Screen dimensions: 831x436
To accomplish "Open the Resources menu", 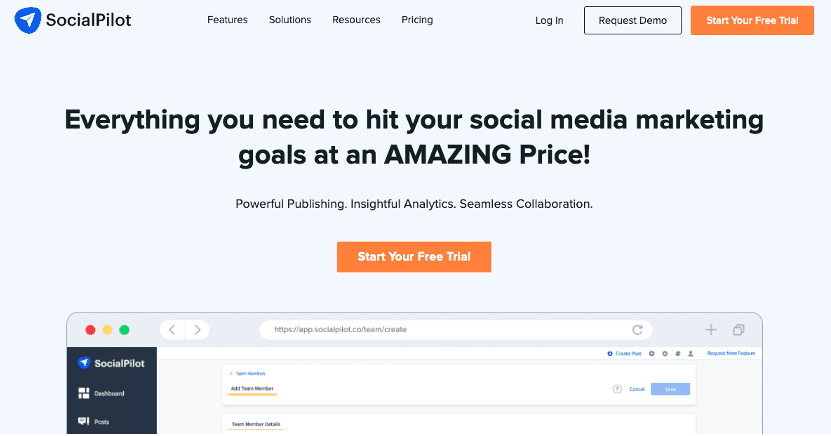I will tap(356, 20).
